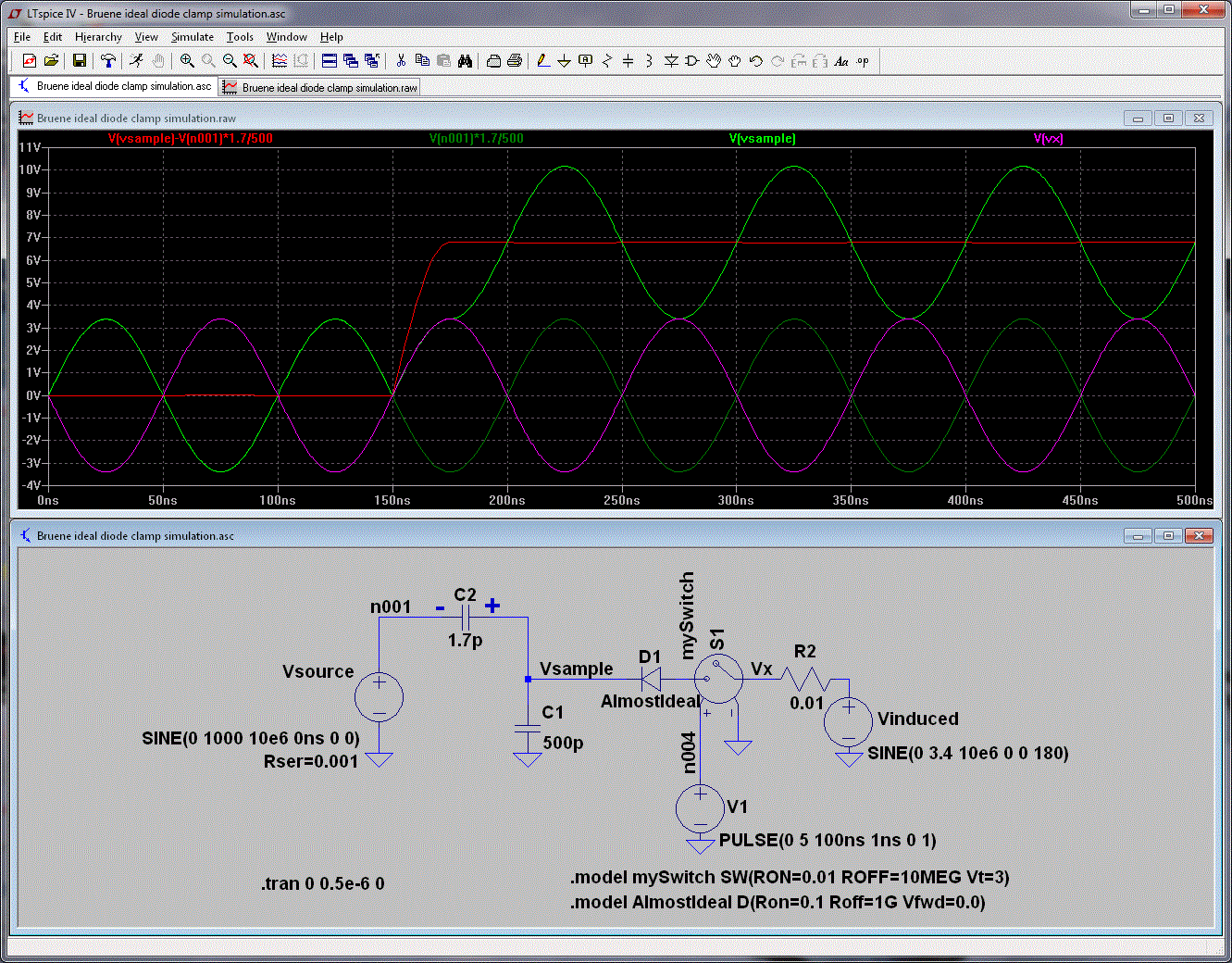Select the Draw Wire pencil tool

(x=543, y=61)
